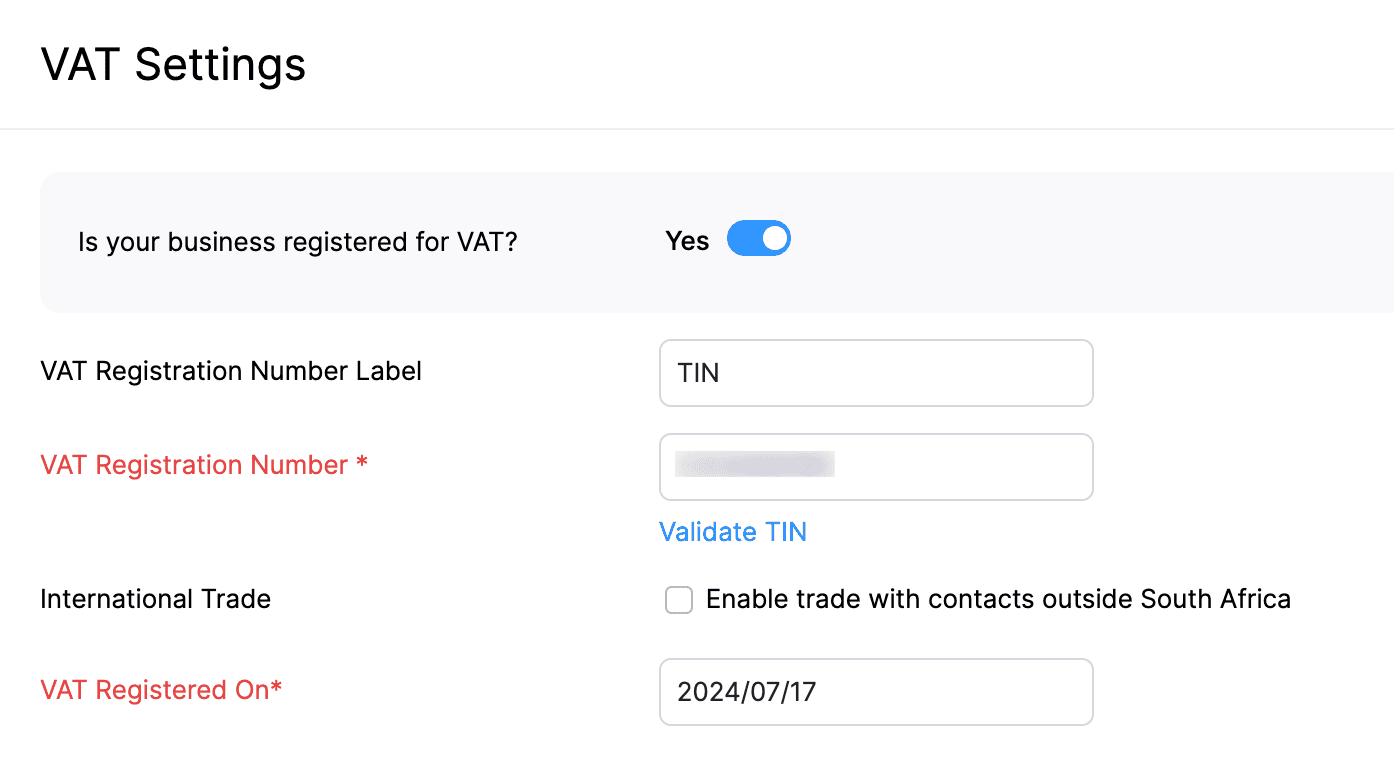Click the 2024/07/17 date value
Image resolution: width=1394 pixels, height=780 pixels.
tap(746, 692)
